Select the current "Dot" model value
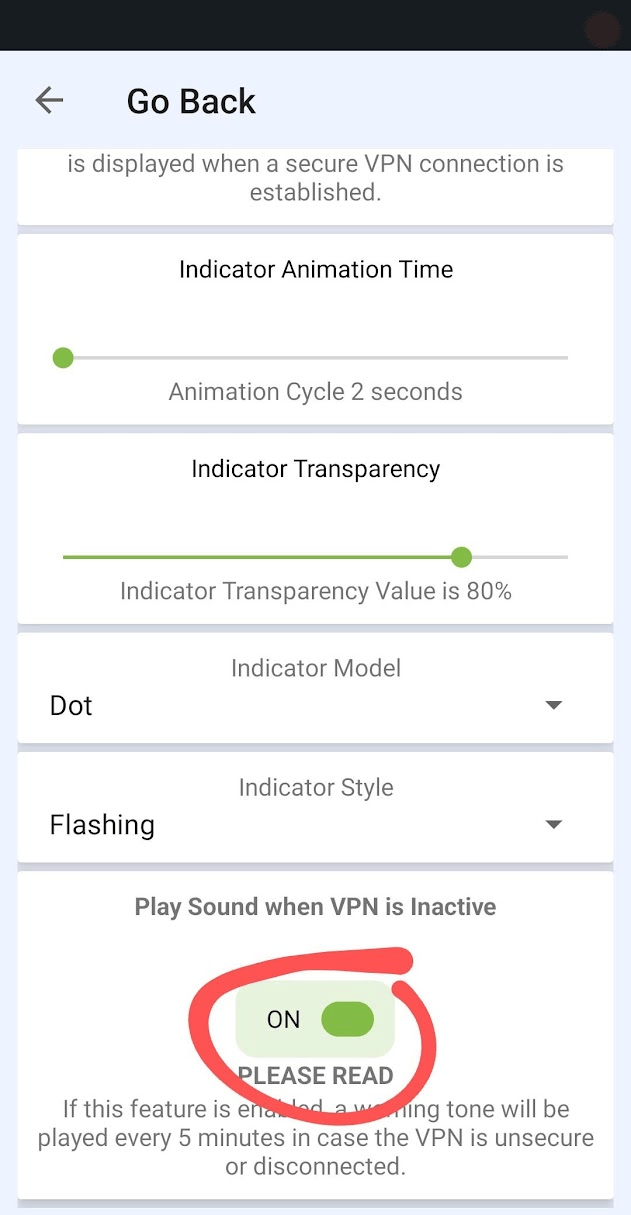This screenshot has width=631, height=1215. point(68,705)
